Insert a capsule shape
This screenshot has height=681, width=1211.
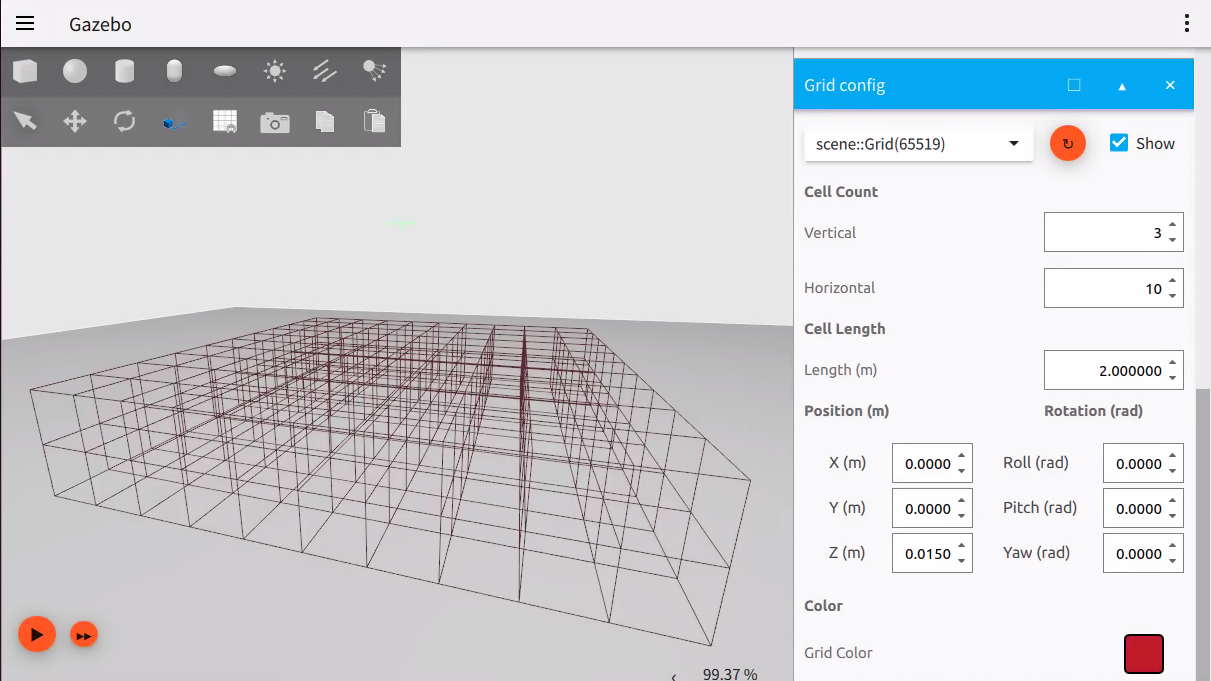[x=175, y=71]
